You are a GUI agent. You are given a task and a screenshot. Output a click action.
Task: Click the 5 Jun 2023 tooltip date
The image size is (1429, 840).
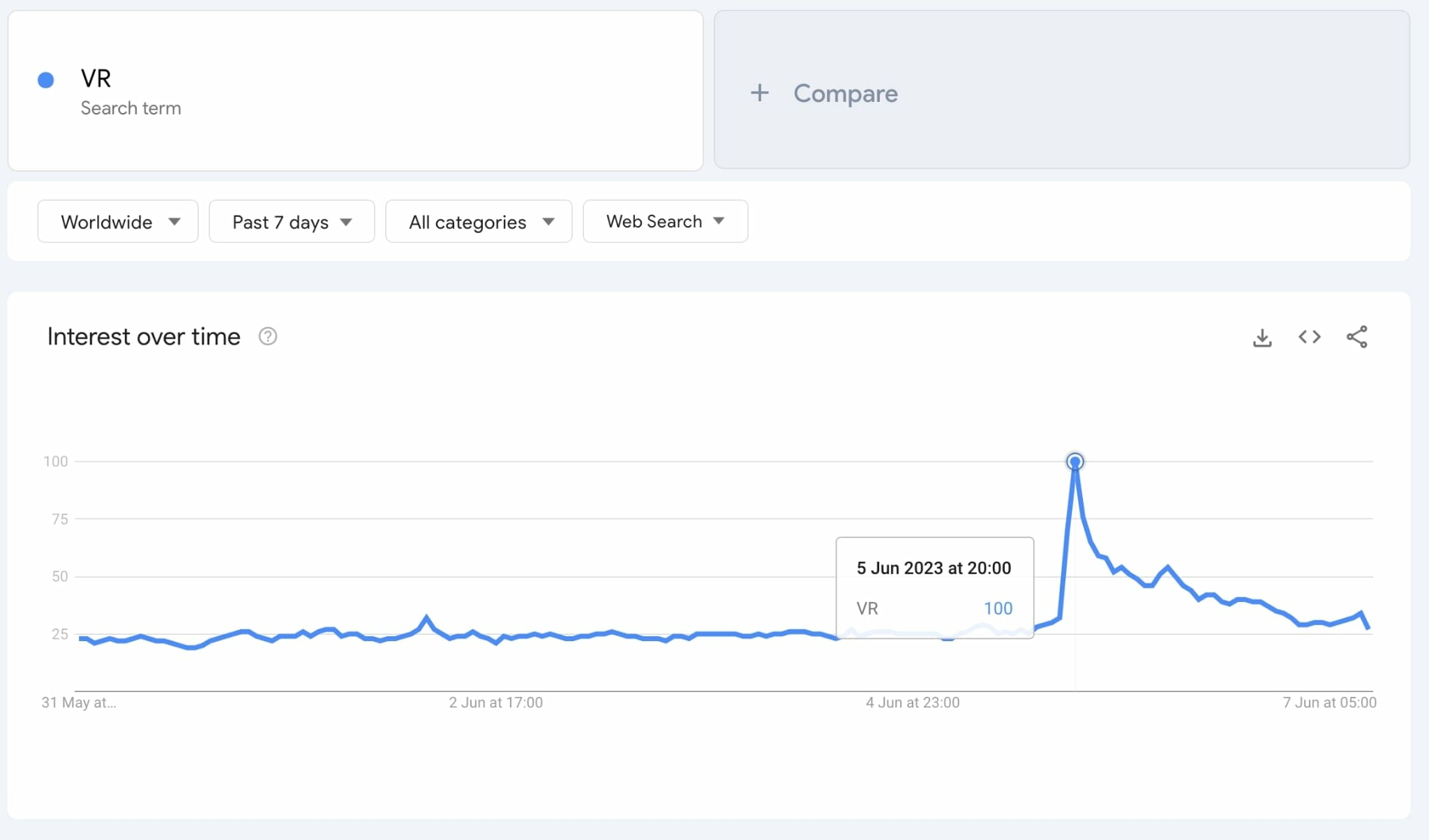pos(934,568)
